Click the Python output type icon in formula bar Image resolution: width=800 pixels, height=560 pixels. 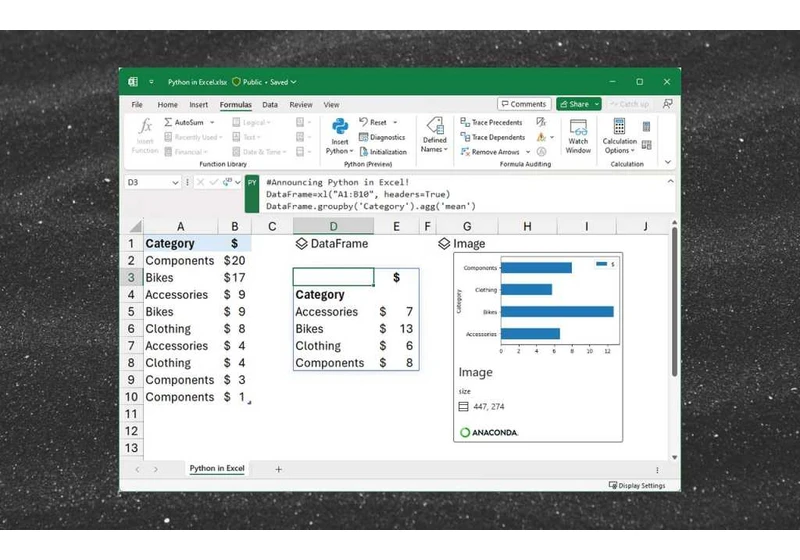228,182
